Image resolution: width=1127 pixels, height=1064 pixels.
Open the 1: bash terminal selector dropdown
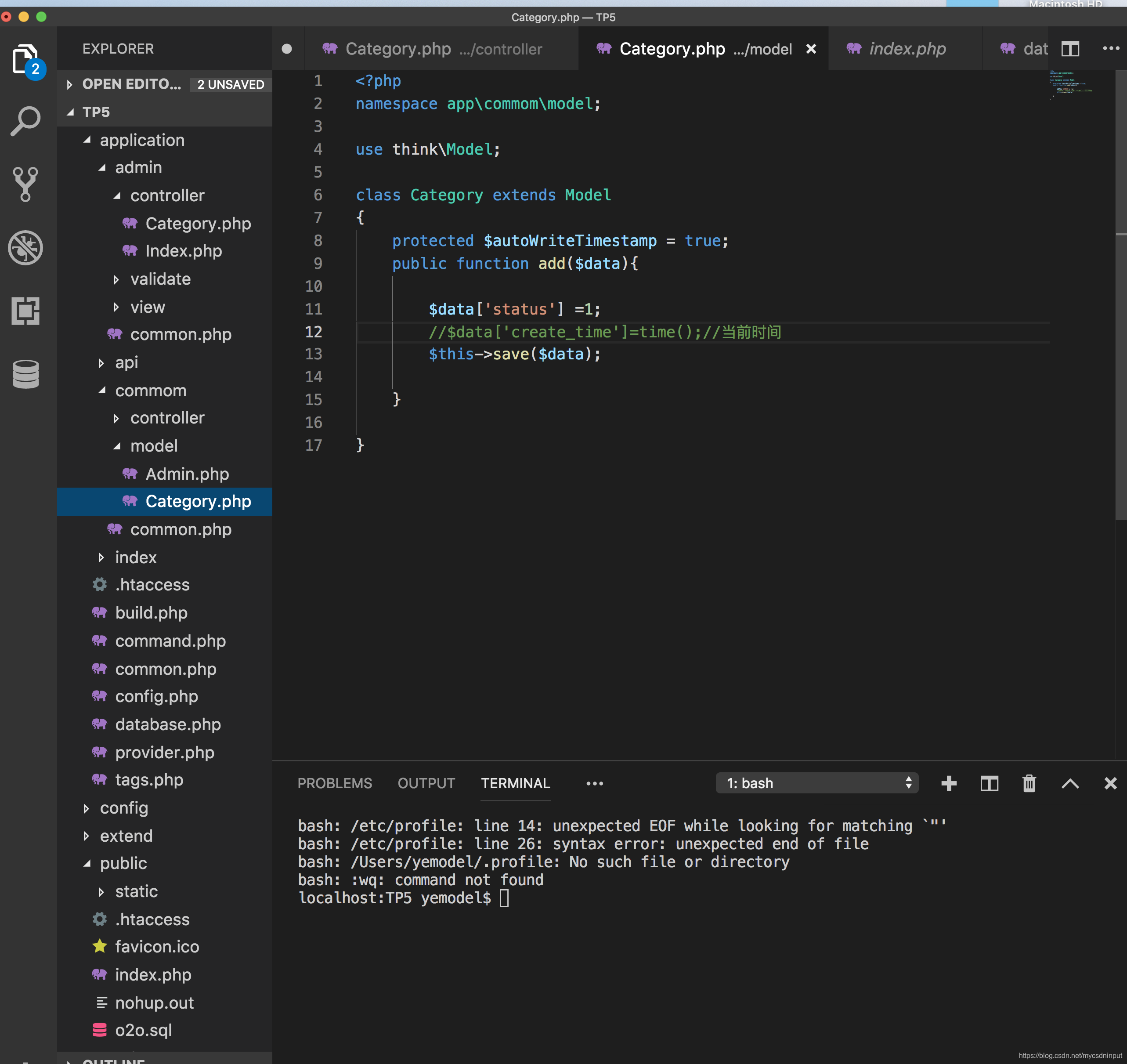click(x=816, y=783)
